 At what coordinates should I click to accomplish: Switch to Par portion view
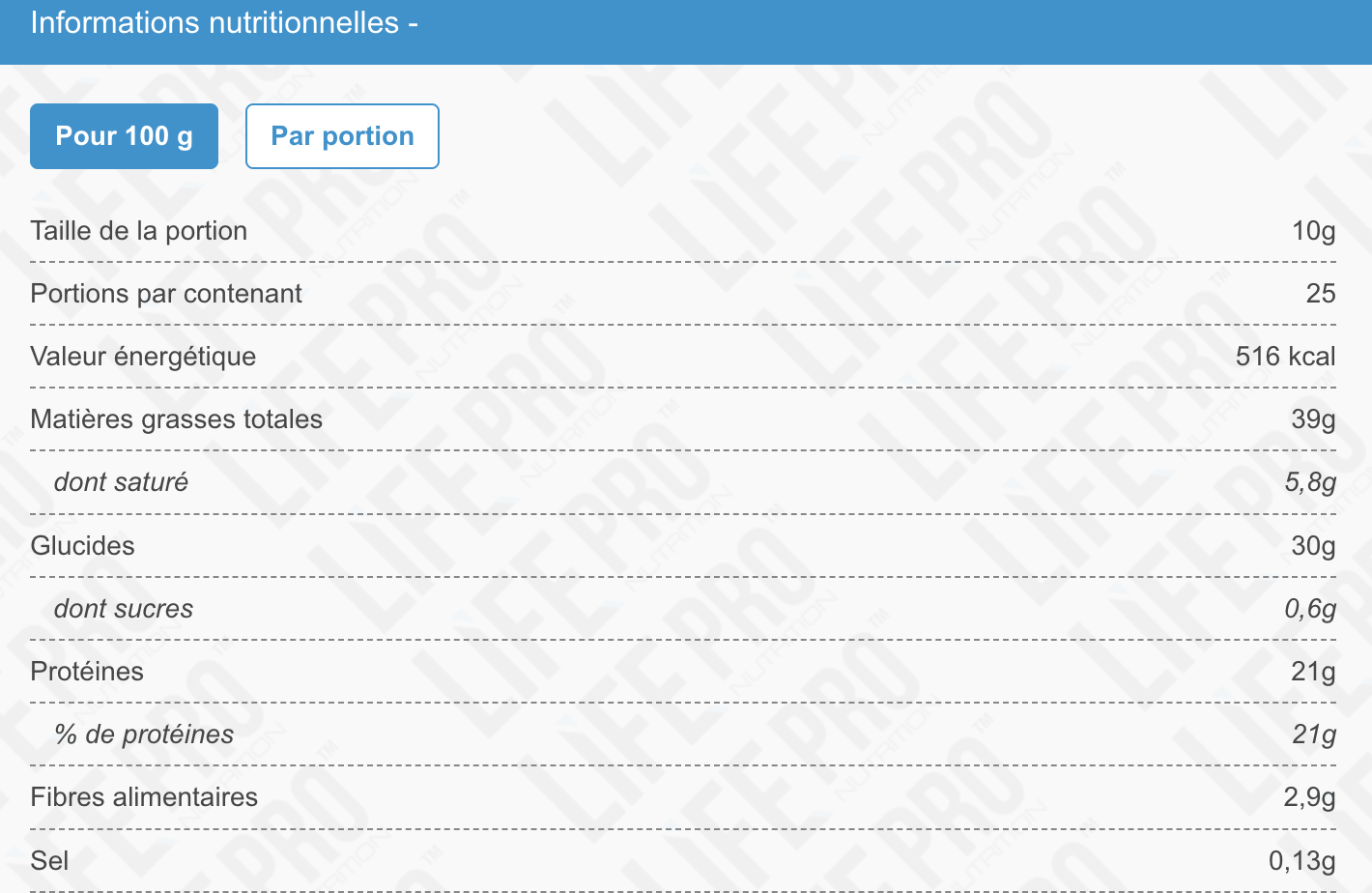click(x=342, y=136)
